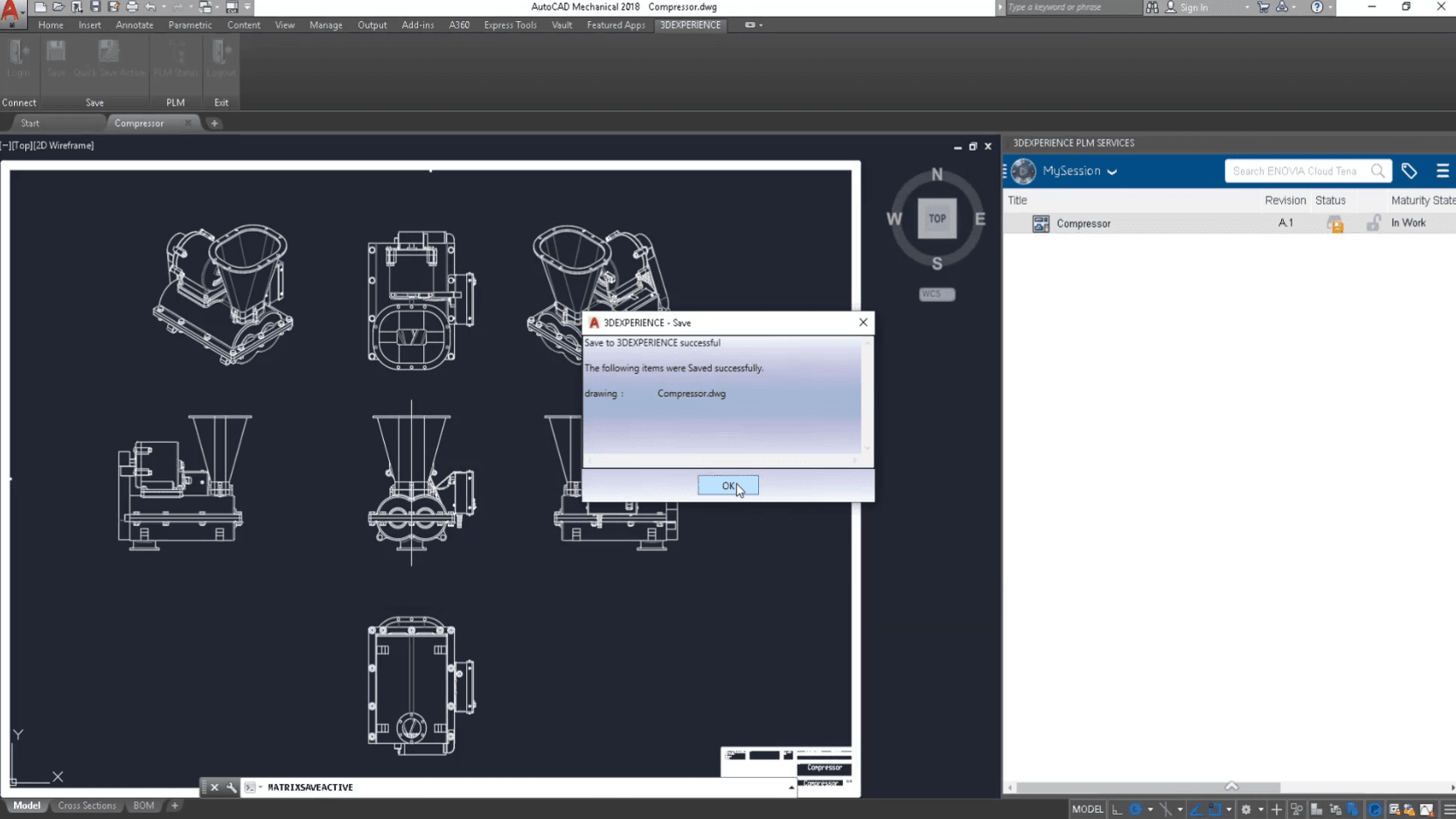Click the Help question mark icon

(1317, 7)
